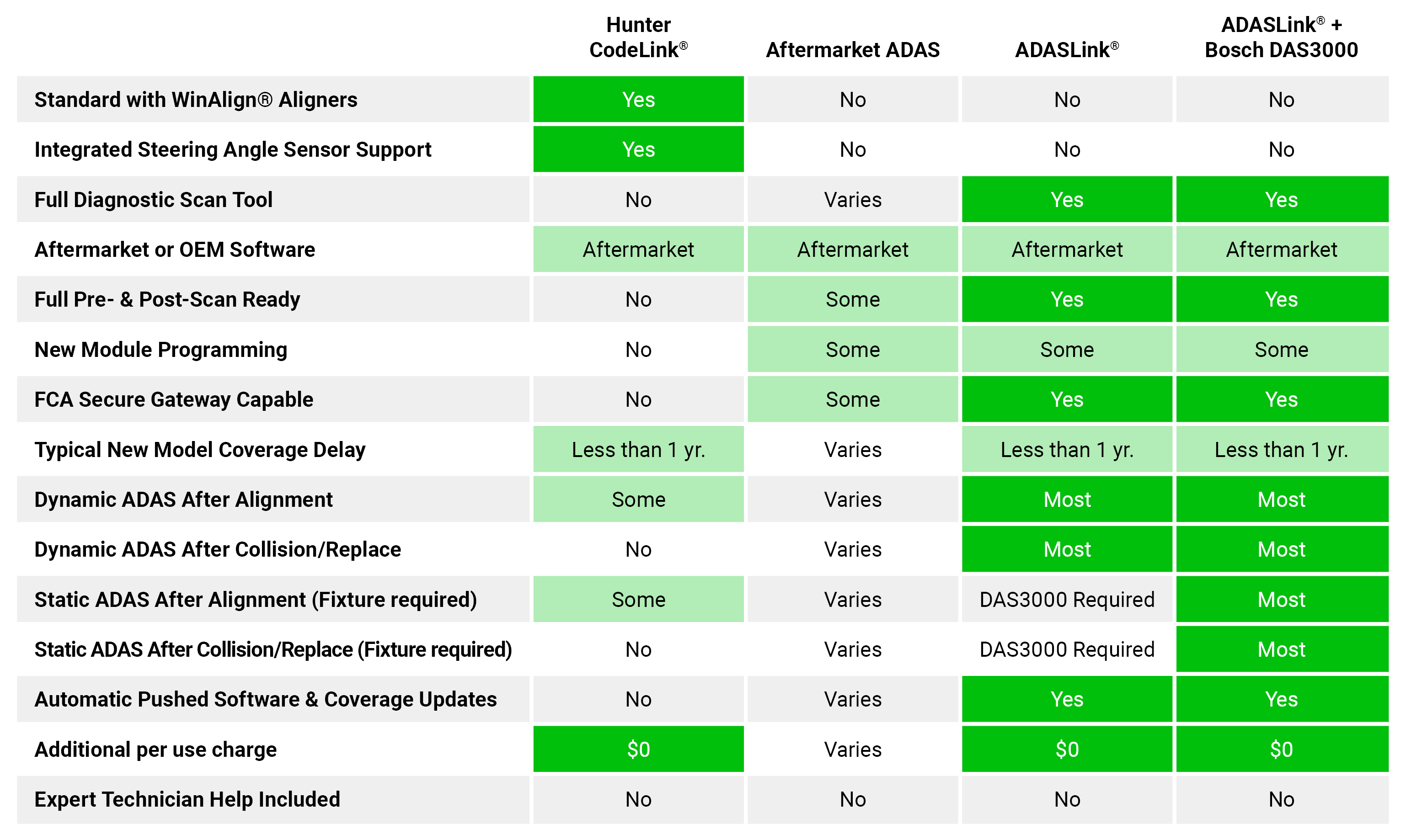
Task: Click 'New Module Programming' row label
Action: (x=161, y=350)
